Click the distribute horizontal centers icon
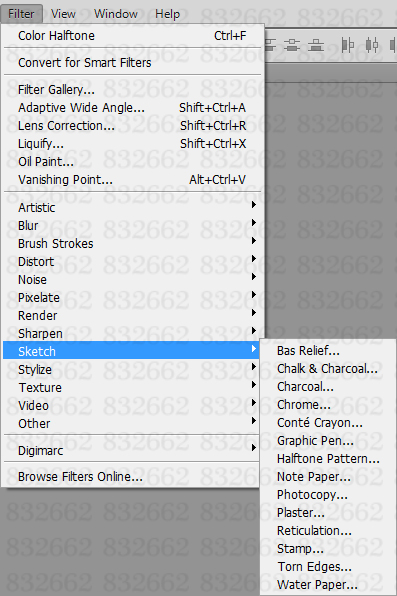Image resolution: width=397 pixels, height=596 pixels. (x=372, y=45)
